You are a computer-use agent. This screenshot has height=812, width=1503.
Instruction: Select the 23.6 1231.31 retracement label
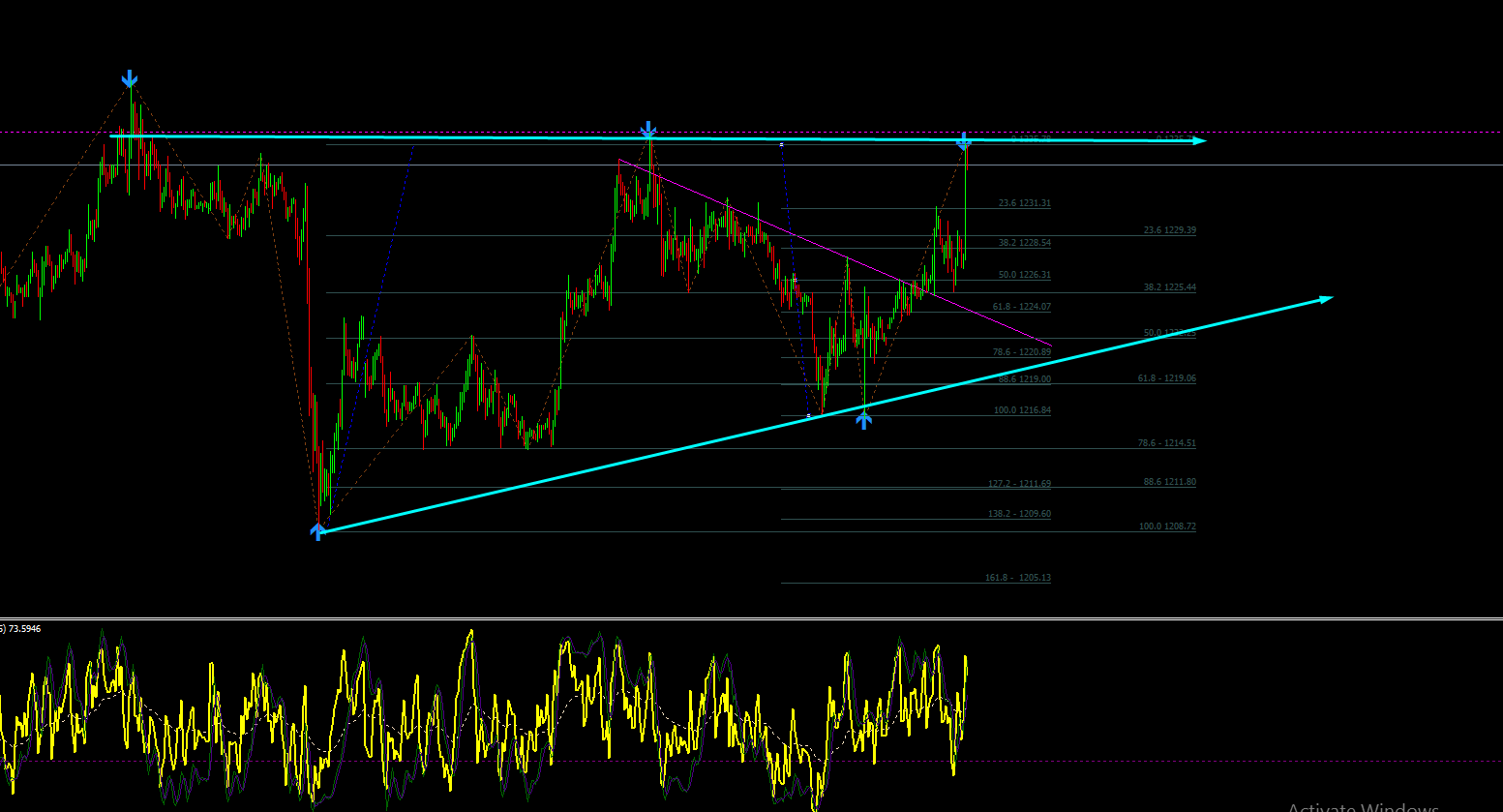click(x=1024, y=203)
